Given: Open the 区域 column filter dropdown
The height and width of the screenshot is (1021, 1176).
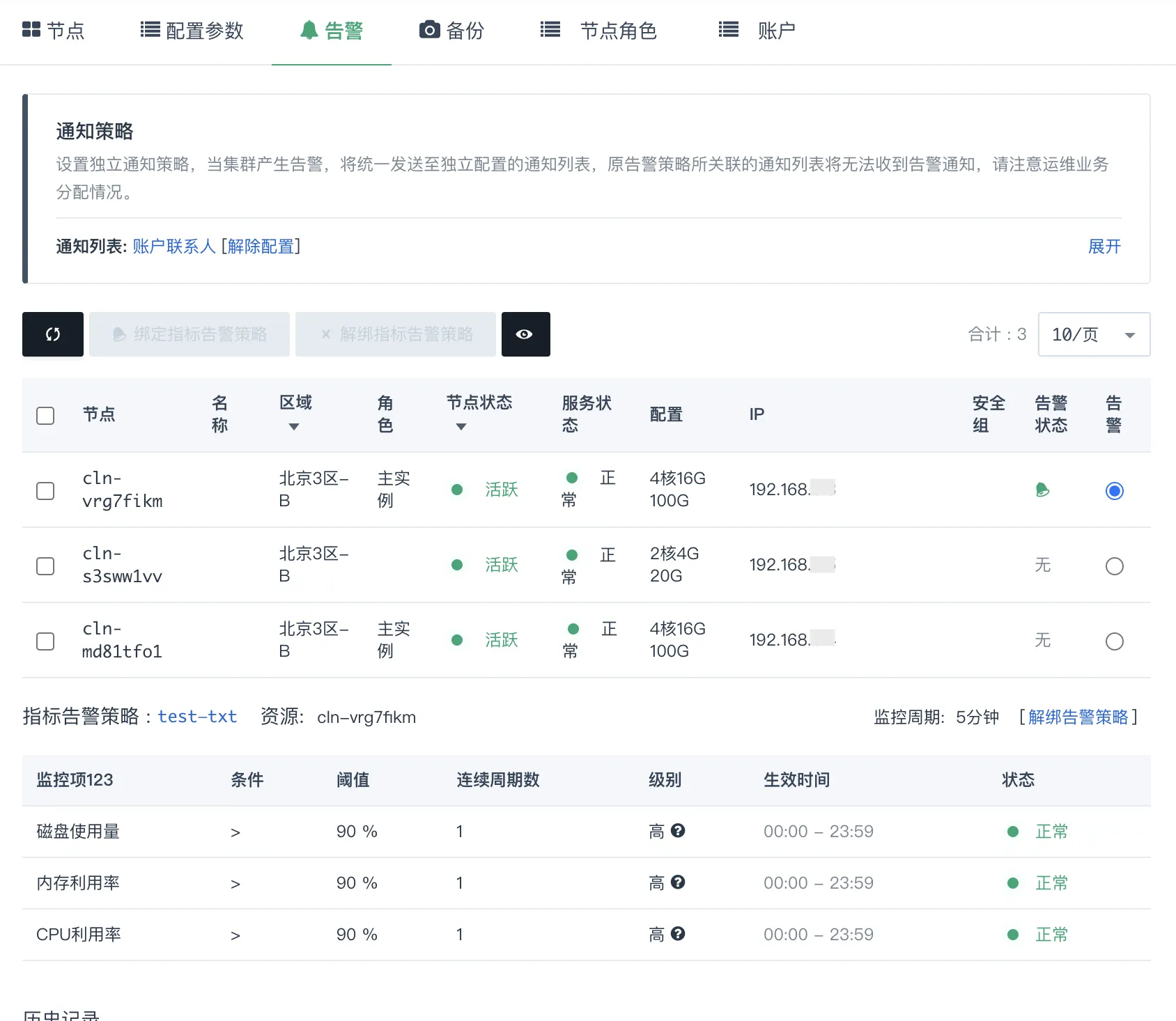Looking at the screenshot, I should pos(295,426).
